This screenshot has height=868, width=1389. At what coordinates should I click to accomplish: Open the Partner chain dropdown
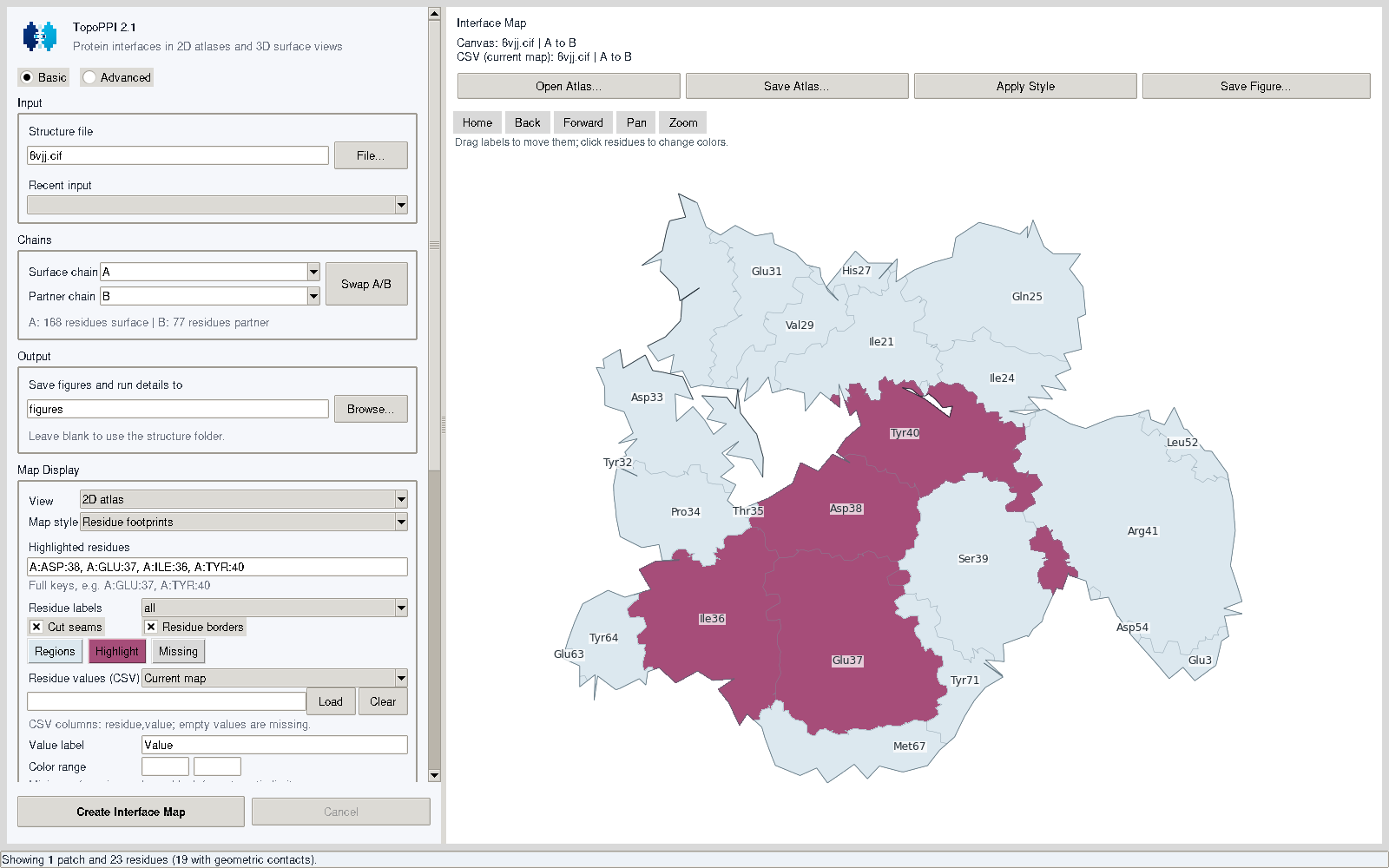tap(210, 296)
